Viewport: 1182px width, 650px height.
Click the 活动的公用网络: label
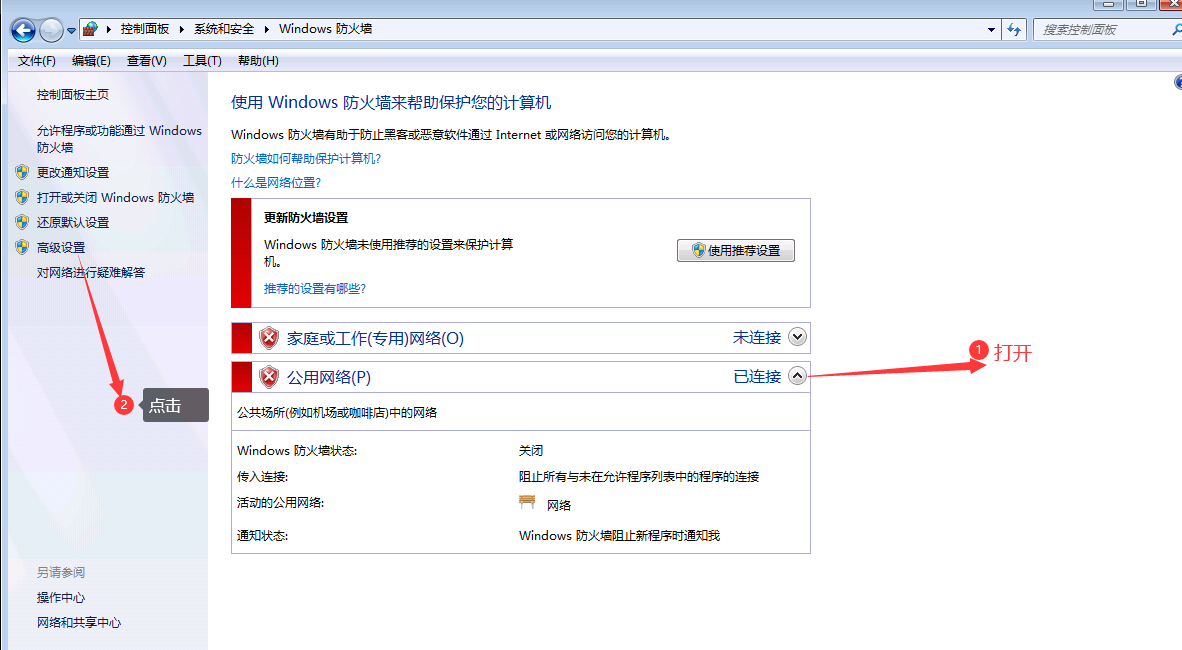click(280, 502)
